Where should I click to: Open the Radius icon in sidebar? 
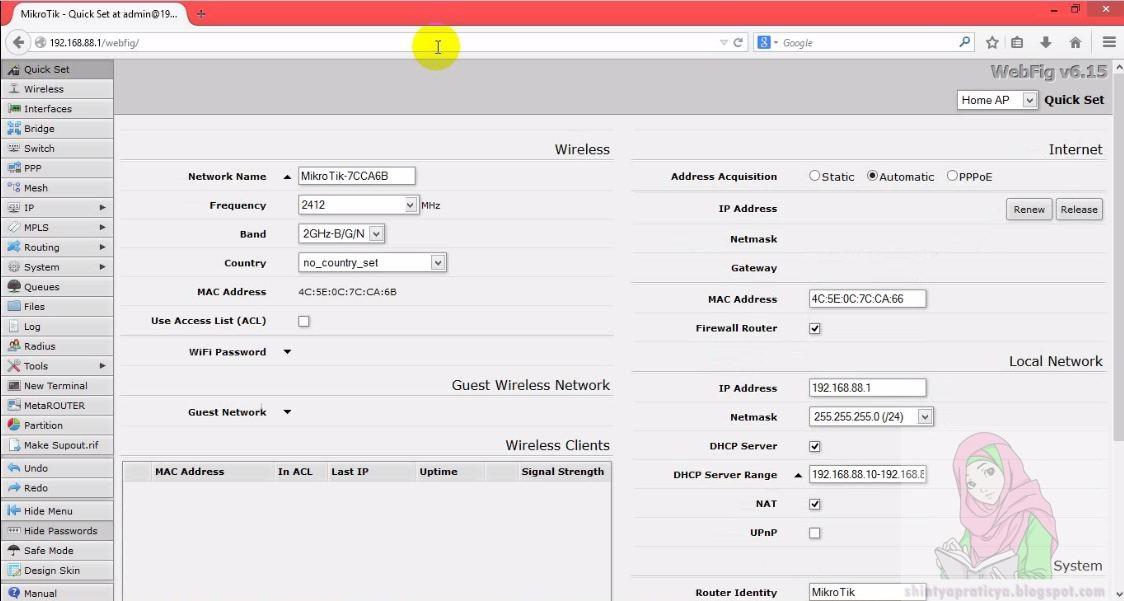14,346
